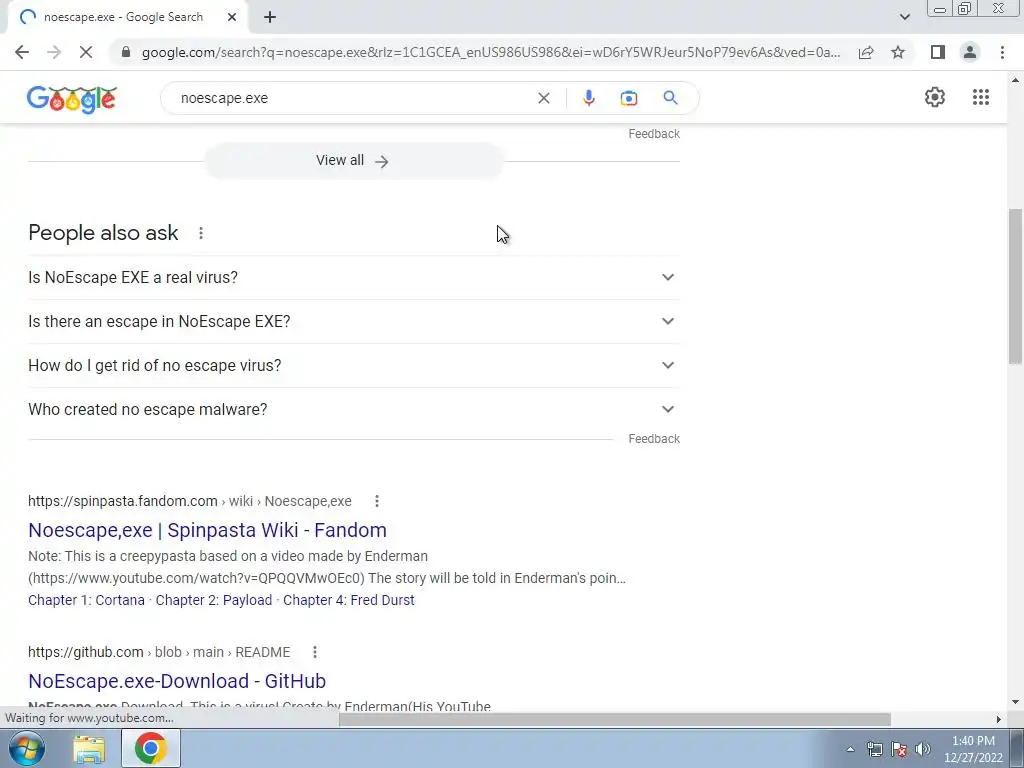Screen dimensions: 1024x768
Task: Open the taskbar clock and date
Action: pos(973,749)
